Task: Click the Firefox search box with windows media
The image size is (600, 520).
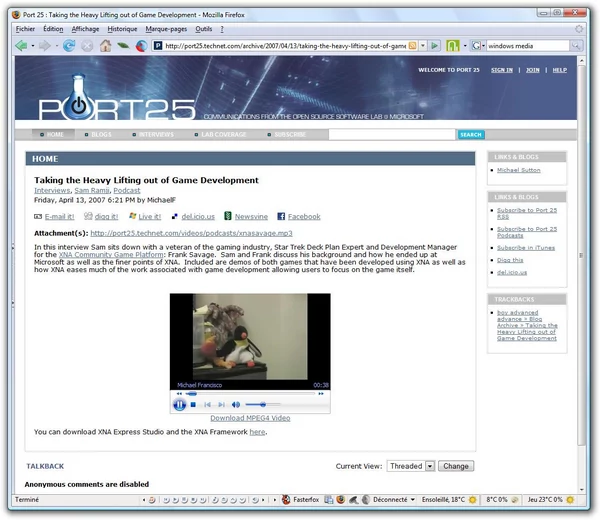Action: pyautogui.click(x=528, y=46)
